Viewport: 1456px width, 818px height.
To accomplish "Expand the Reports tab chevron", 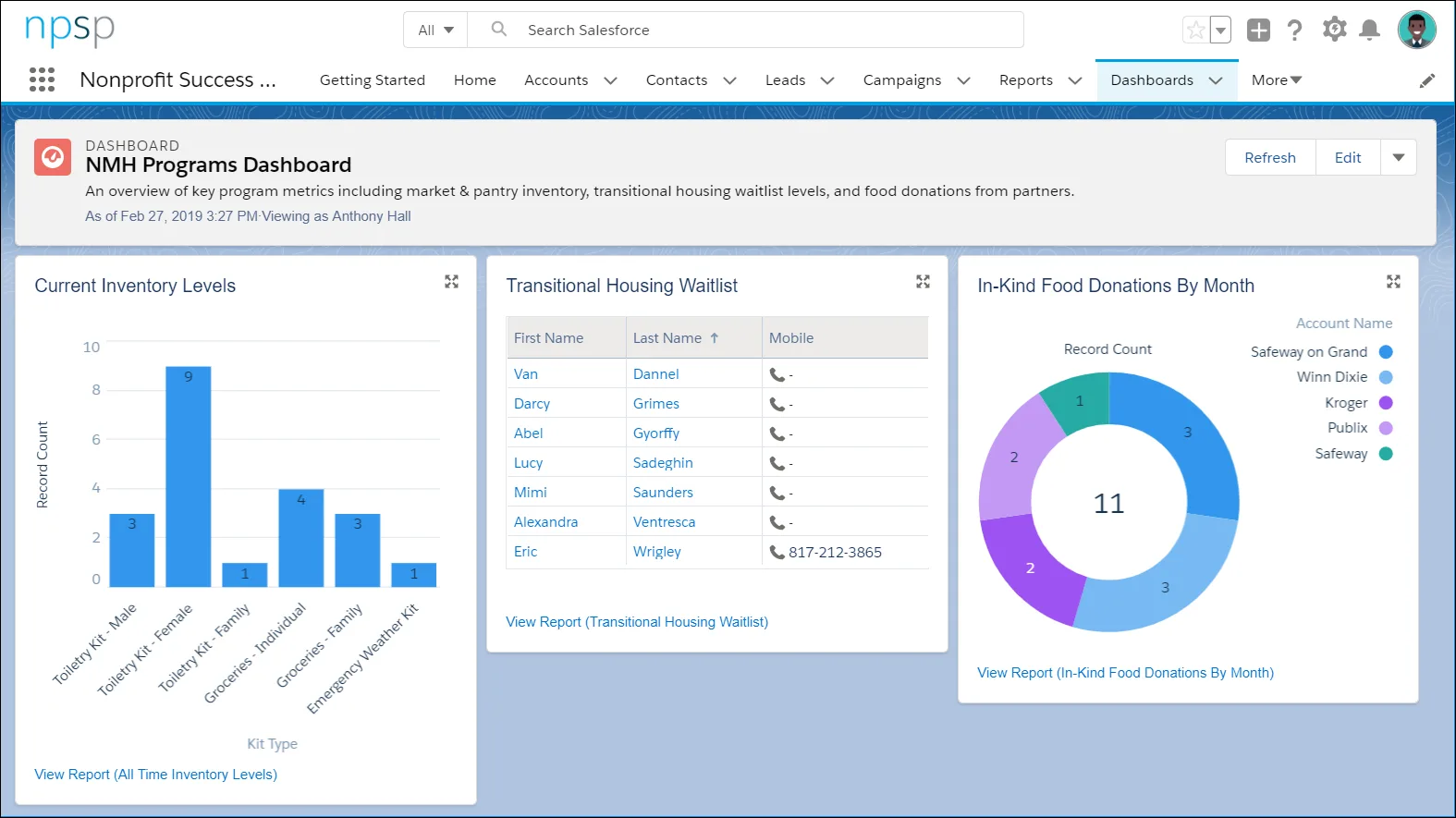I will pyautogui.click(x=1075, y=80).
